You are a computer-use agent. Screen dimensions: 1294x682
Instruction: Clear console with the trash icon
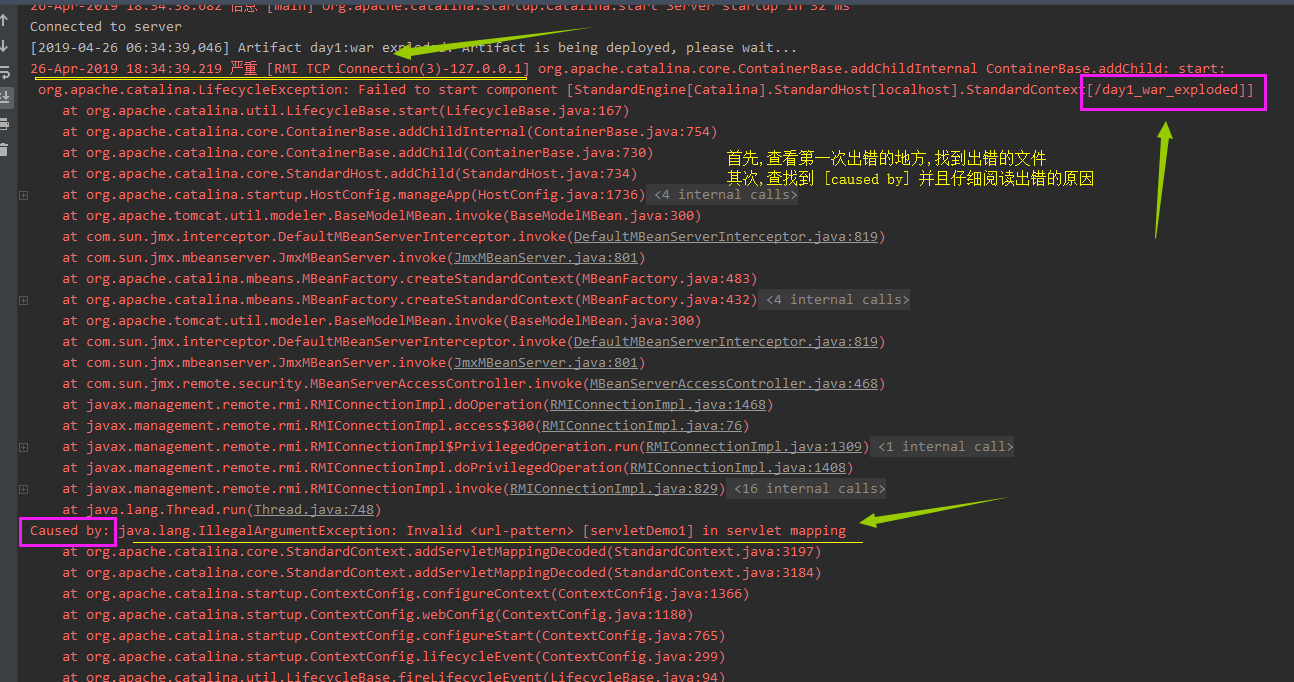[4, 150]
